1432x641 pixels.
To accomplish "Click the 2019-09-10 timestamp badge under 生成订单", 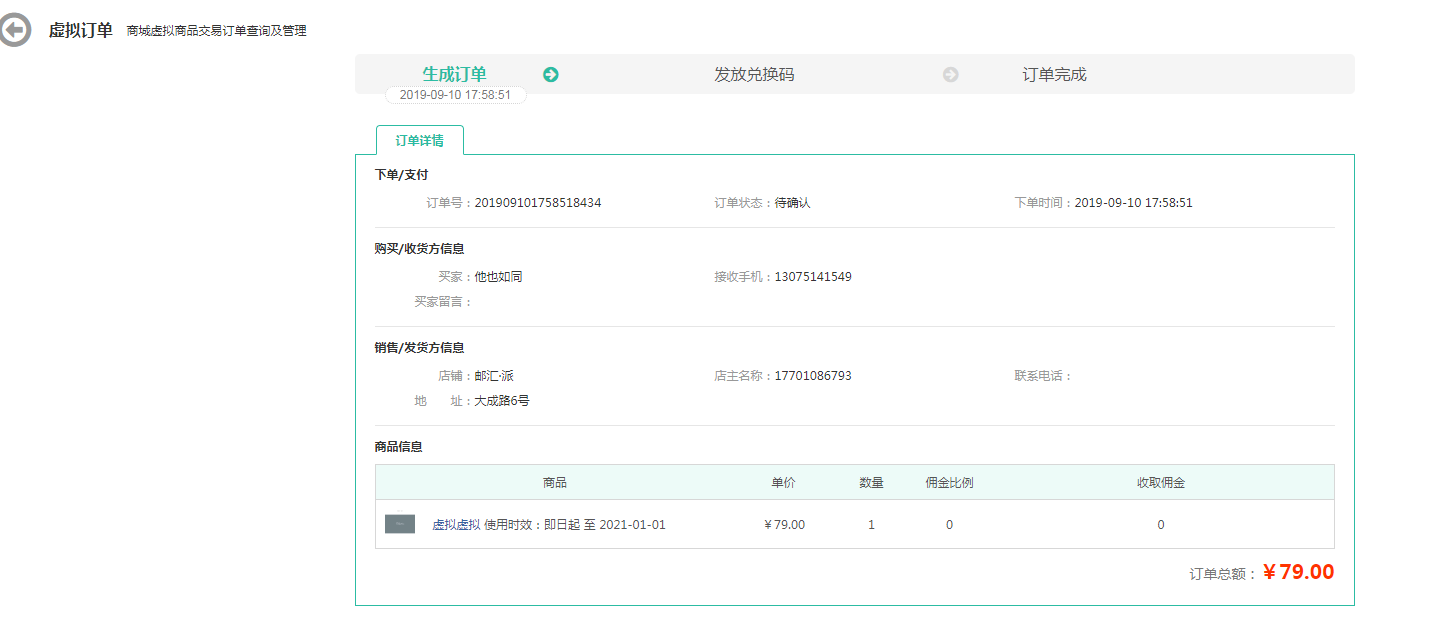I will [455, 95].
